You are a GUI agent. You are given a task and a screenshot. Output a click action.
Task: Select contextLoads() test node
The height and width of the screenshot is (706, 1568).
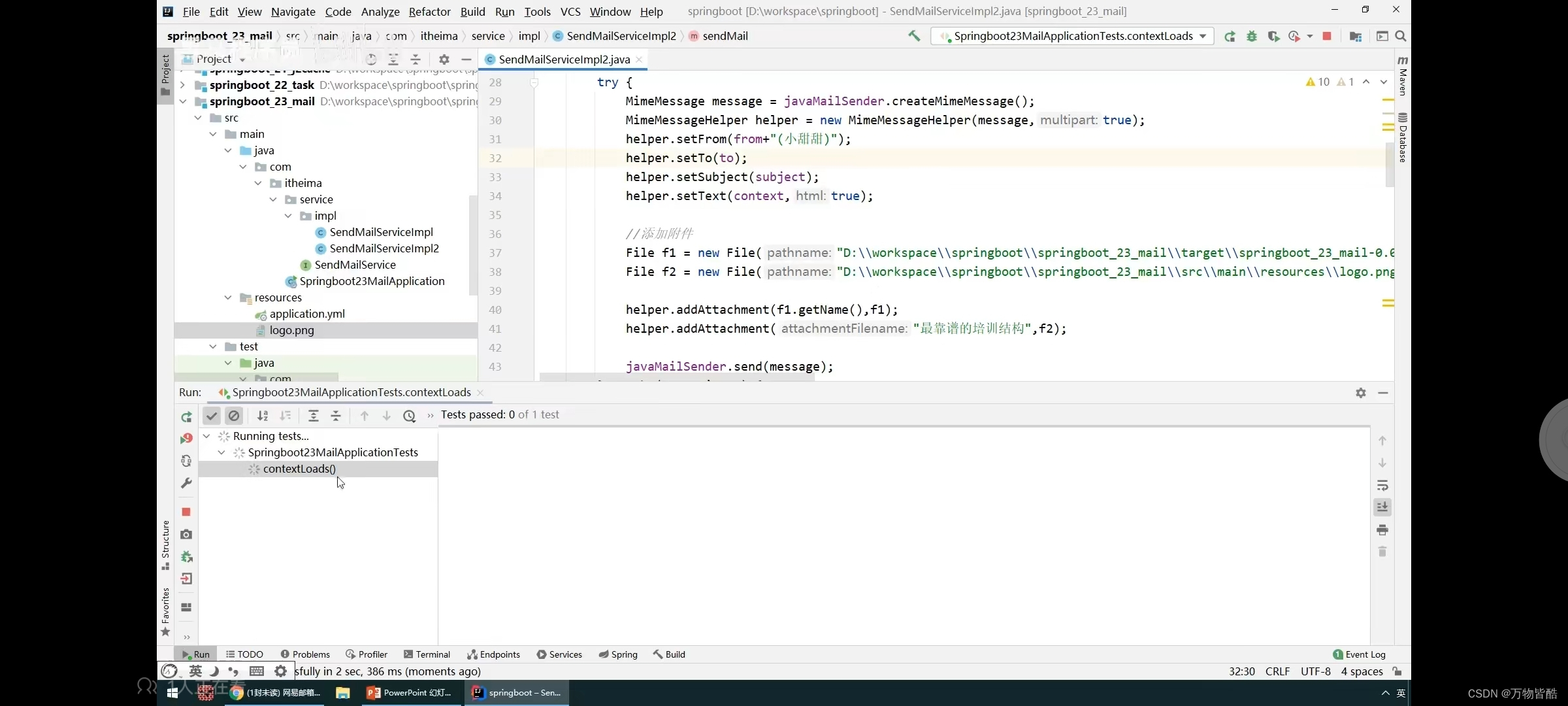tap(299, 469)
